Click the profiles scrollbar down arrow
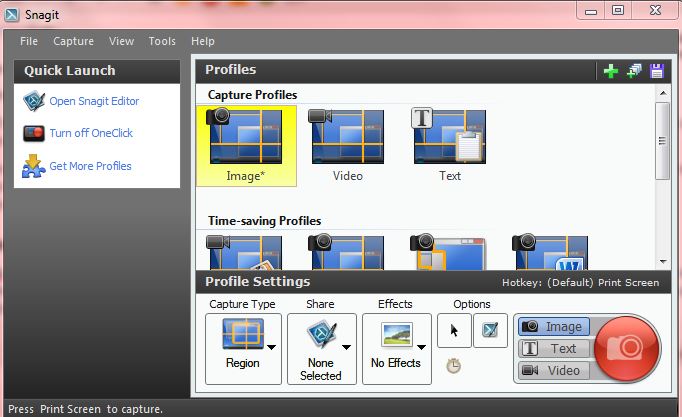The image size is (682, 417). [663, 262]
